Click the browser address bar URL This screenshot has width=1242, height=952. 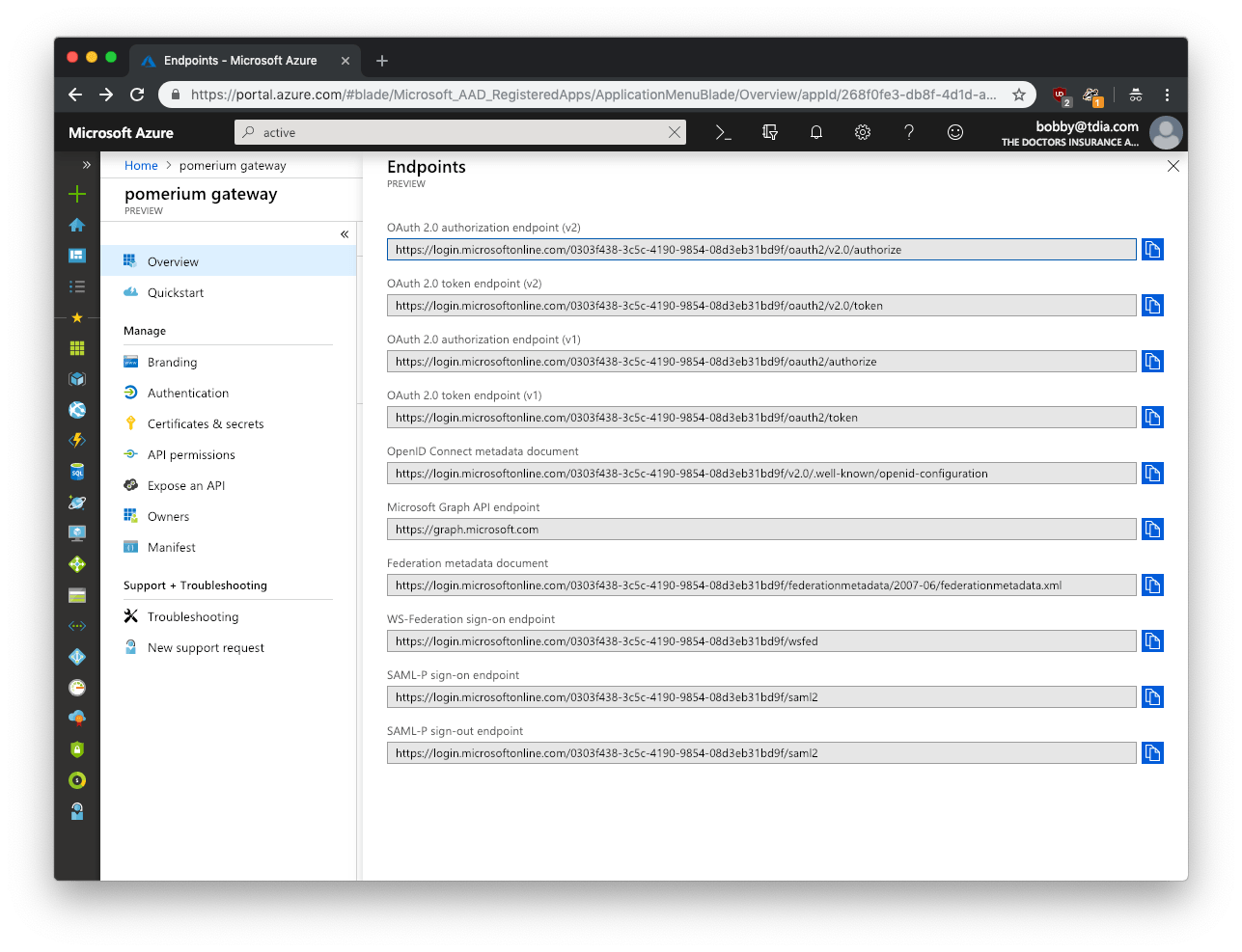(593, 95)
